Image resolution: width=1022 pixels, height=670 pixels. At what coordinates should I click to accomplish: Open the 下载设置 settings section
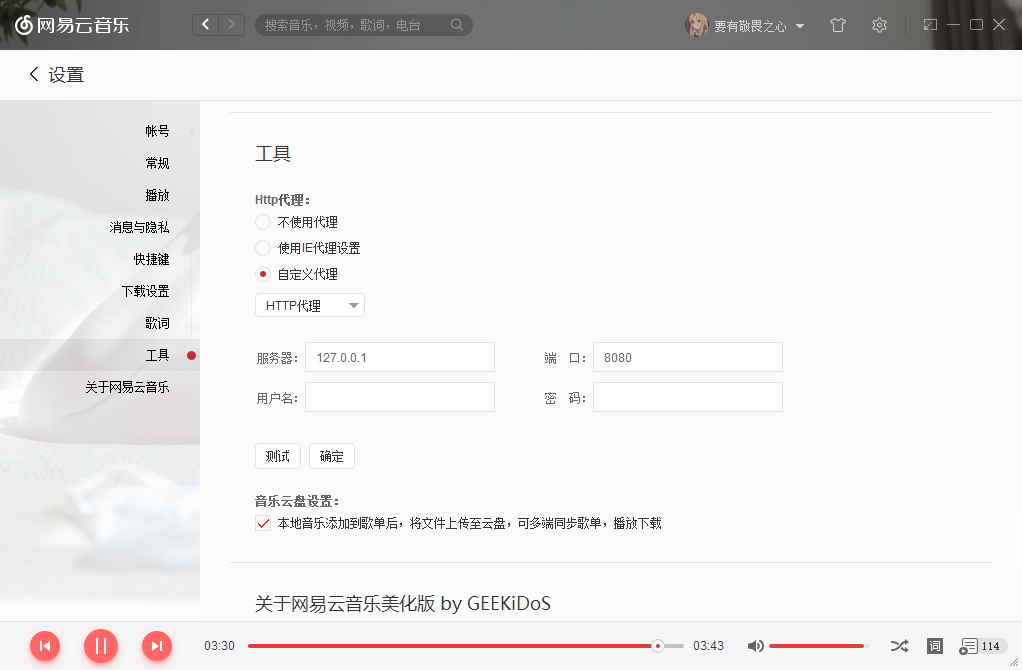(x=146, y=291)
